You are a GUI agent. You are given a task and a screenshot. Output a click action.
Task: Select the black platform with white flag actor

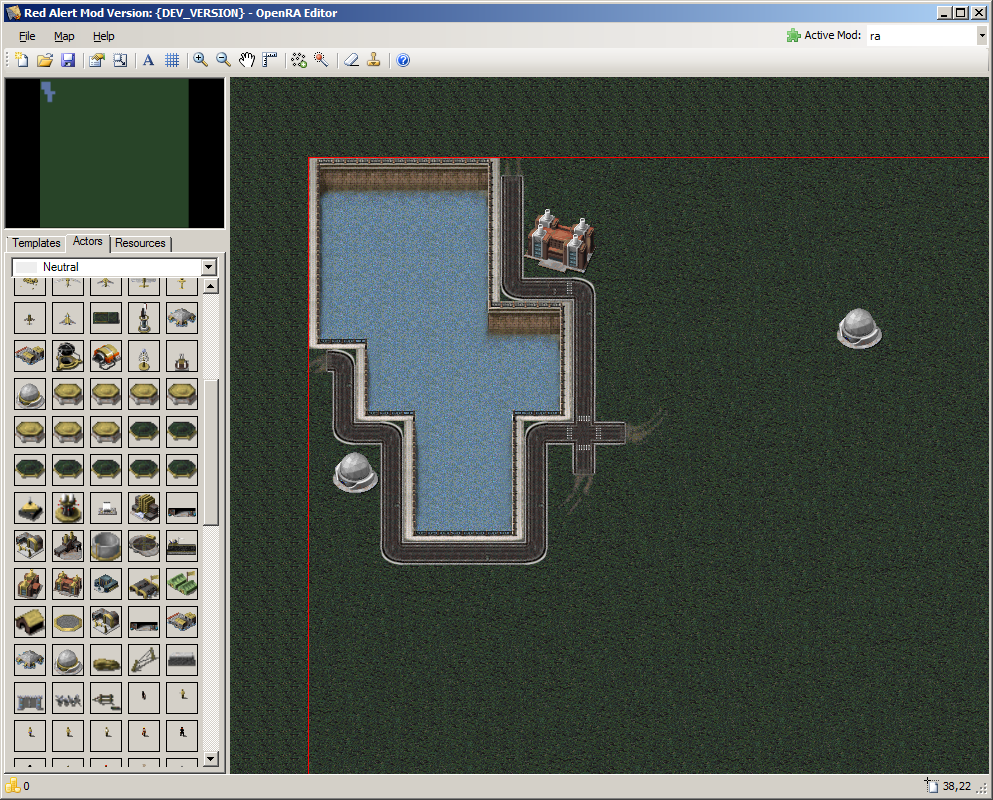[182, 546]
